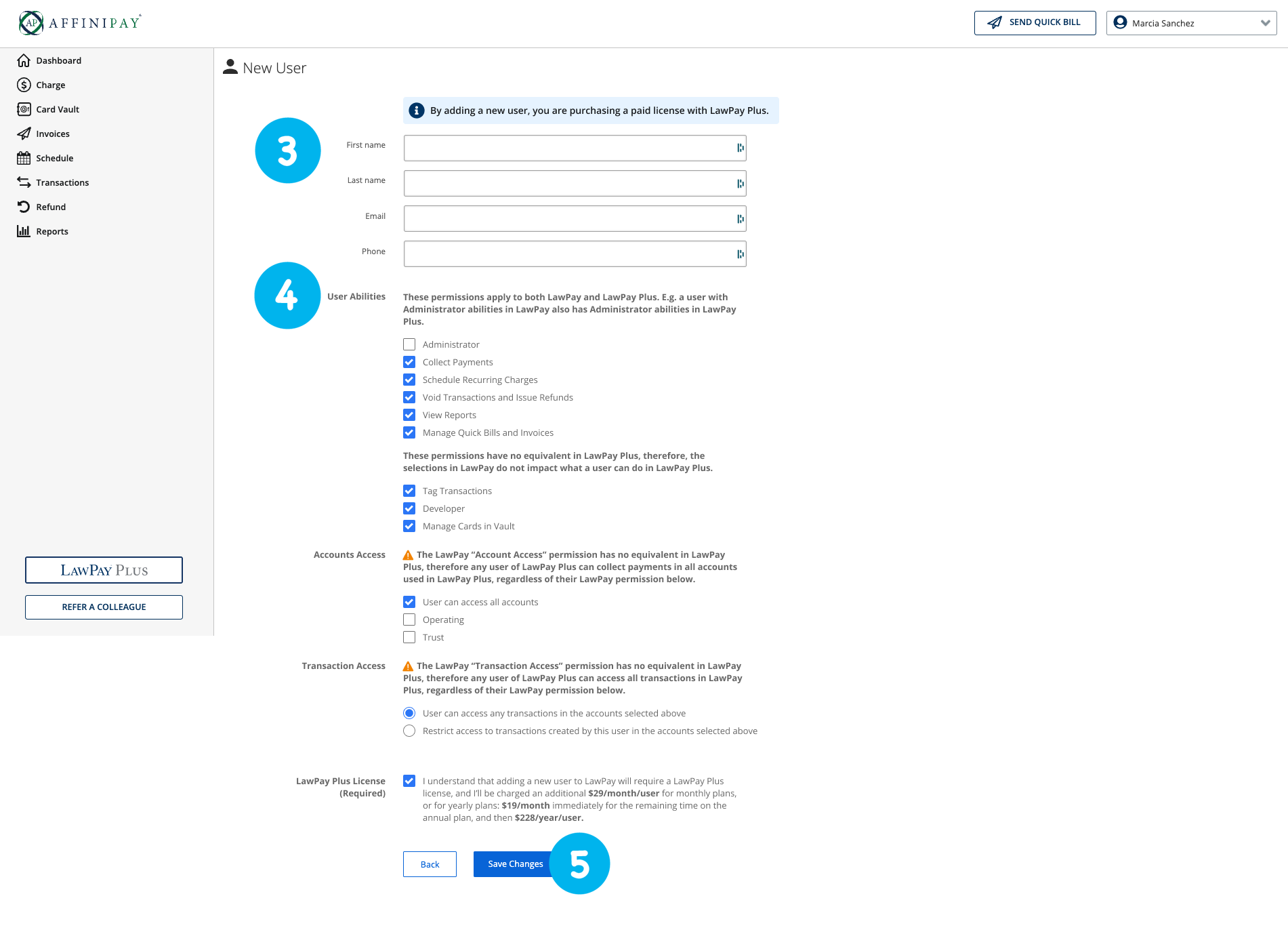This screenshot has width=1288, height=934.
Task: Click the Transactions arrows icon
Action: point(24,182)
